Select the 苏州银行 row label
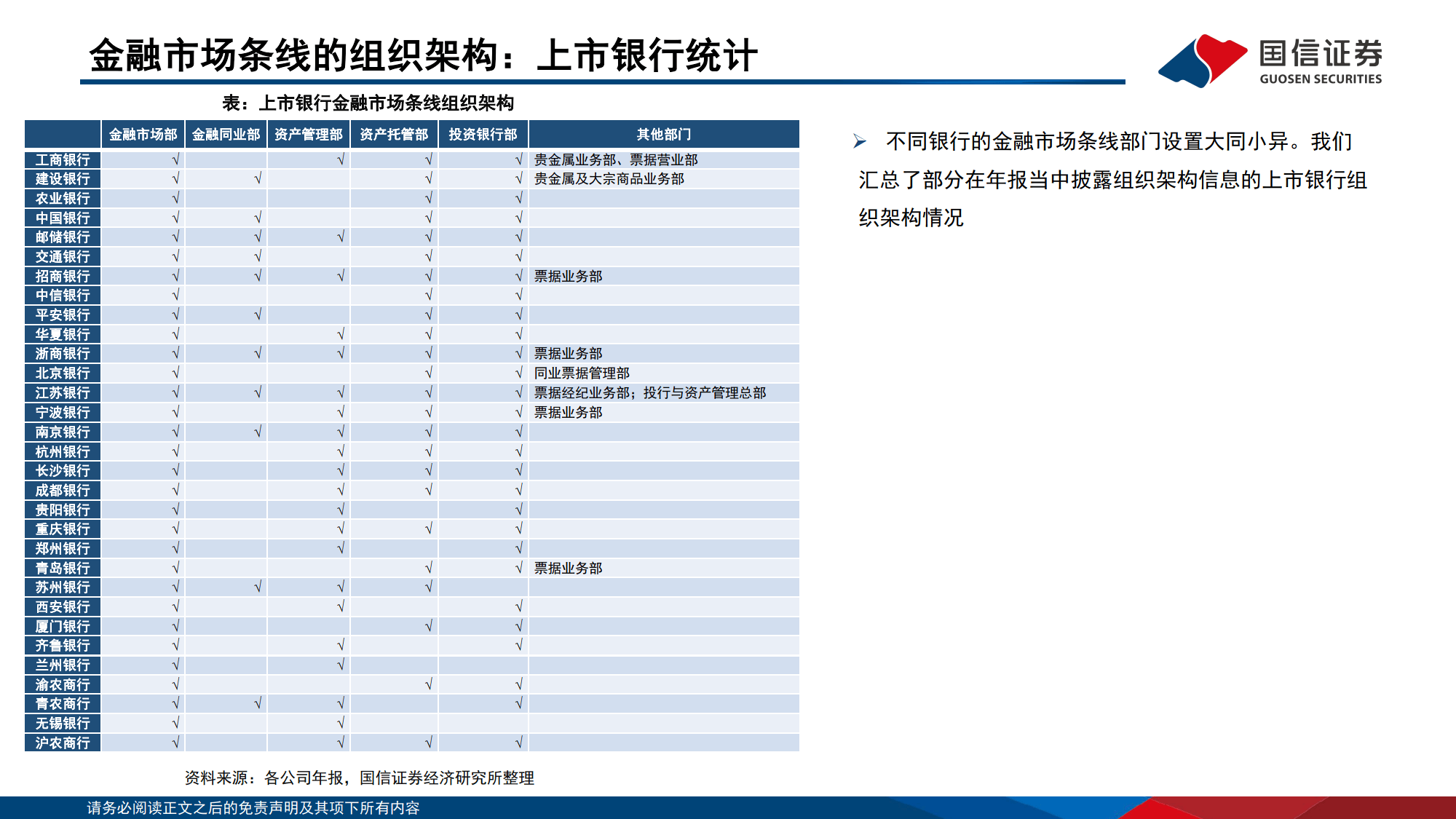The image size is (1456, 819). [63, 587]
